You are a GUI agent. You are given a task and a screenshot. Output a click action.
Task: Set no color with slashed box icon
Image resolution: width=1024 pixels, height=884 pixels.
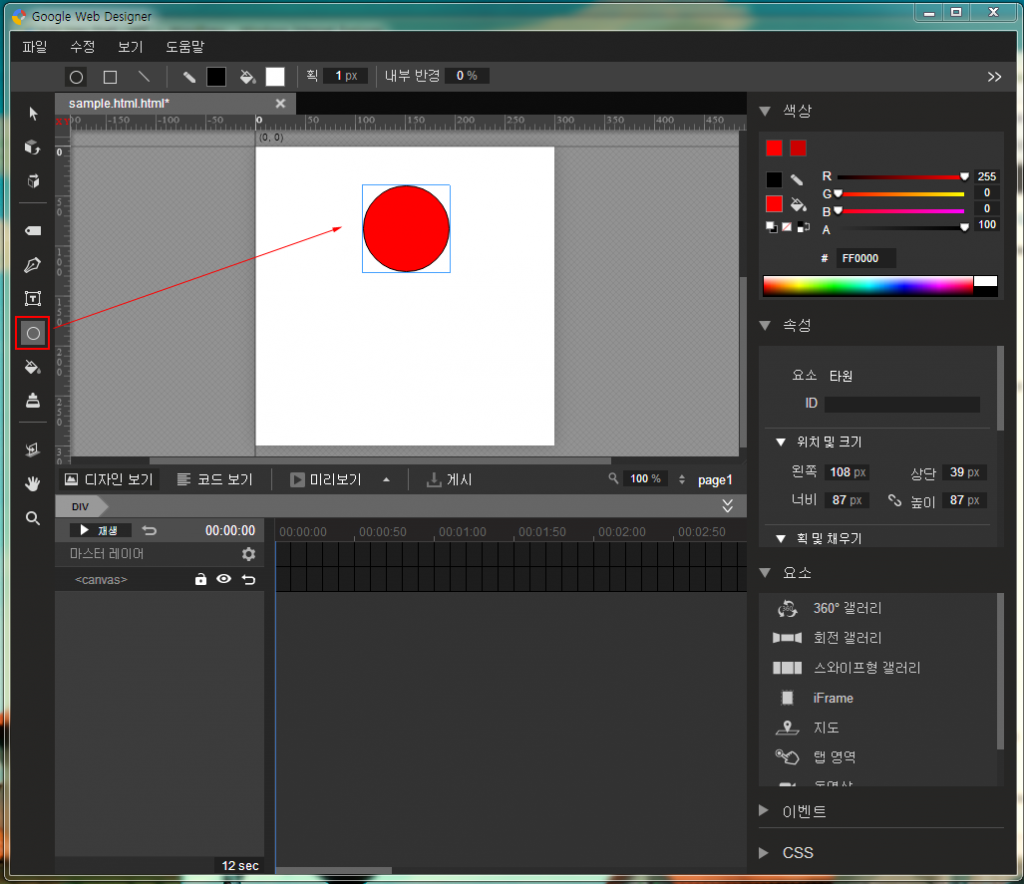click(787, 227)
